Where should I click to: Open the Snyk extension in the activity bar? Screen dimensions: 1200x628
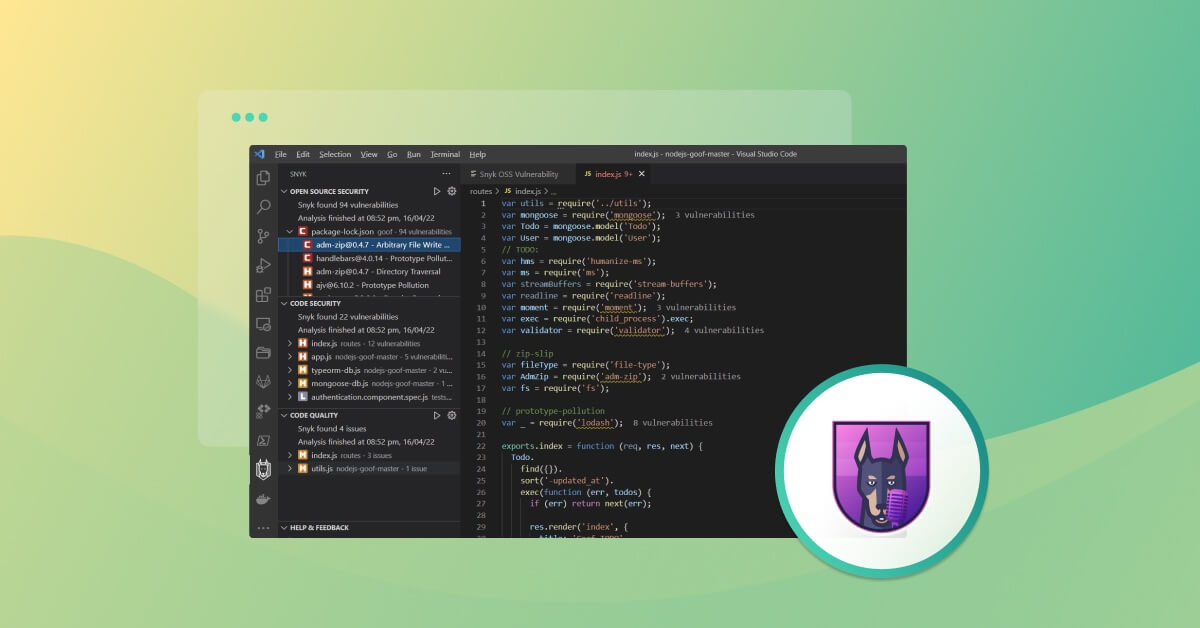click(x=263, y=466)
